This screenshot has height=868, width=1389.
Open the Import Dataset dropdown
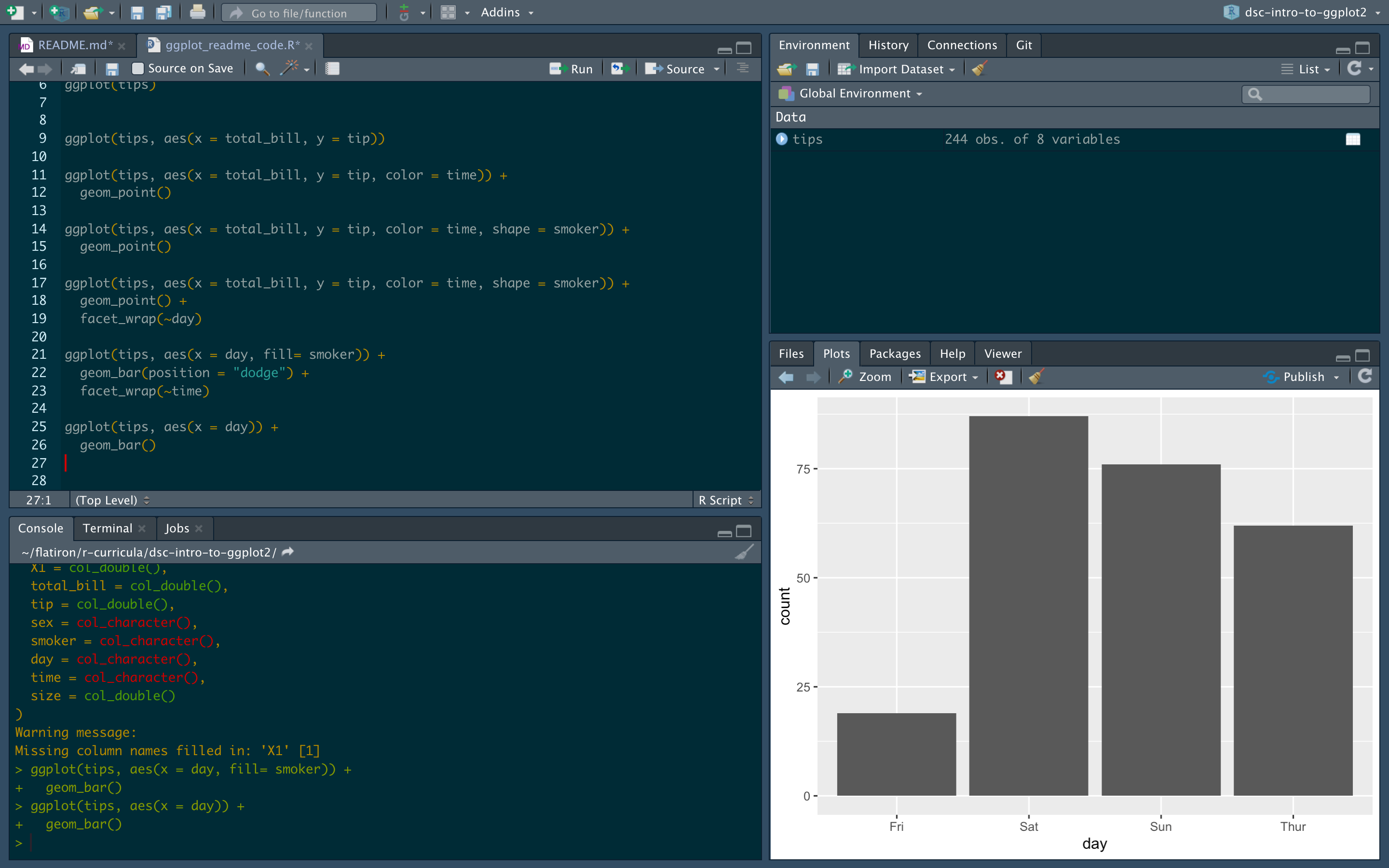(897, 69)
